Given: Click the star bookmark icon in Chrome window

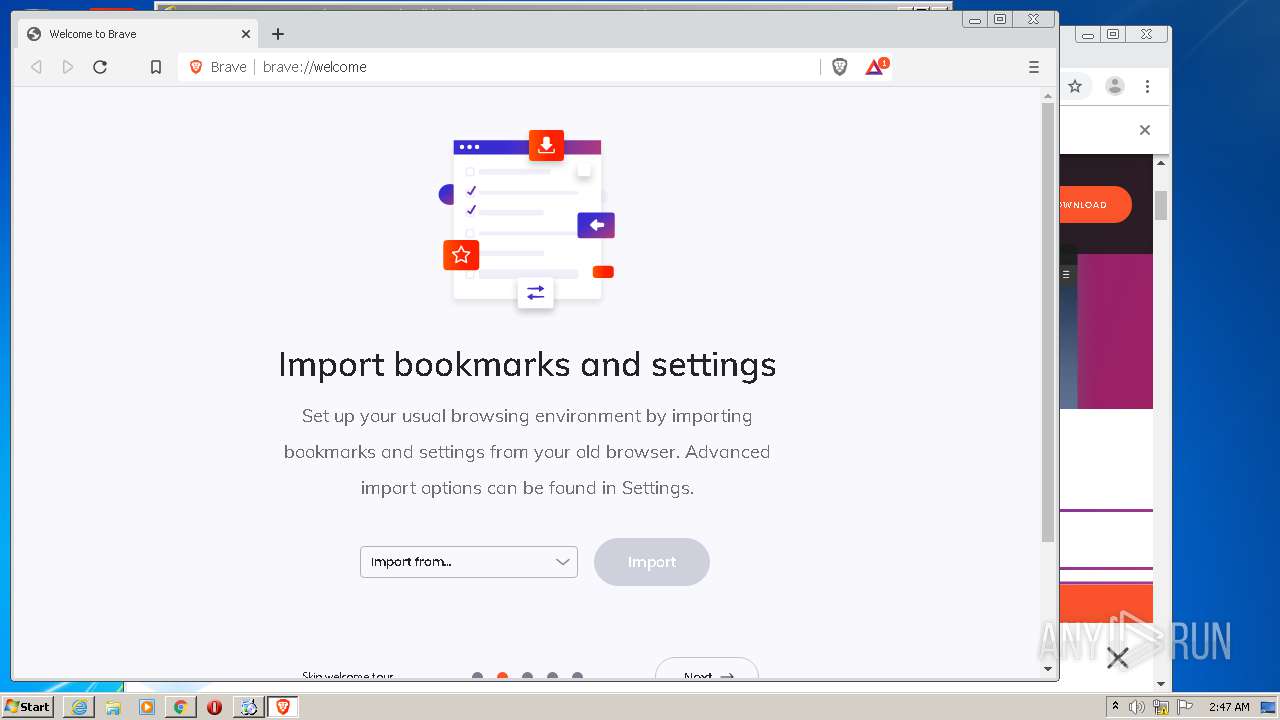Looking at the screenshot, I should click(1076, 86).
